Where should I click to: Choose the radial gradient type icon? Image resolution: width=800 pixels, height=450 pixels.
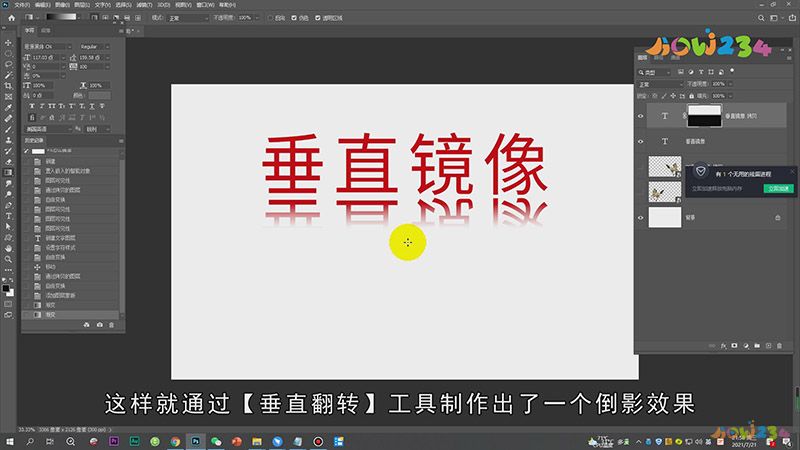point(105,17)
